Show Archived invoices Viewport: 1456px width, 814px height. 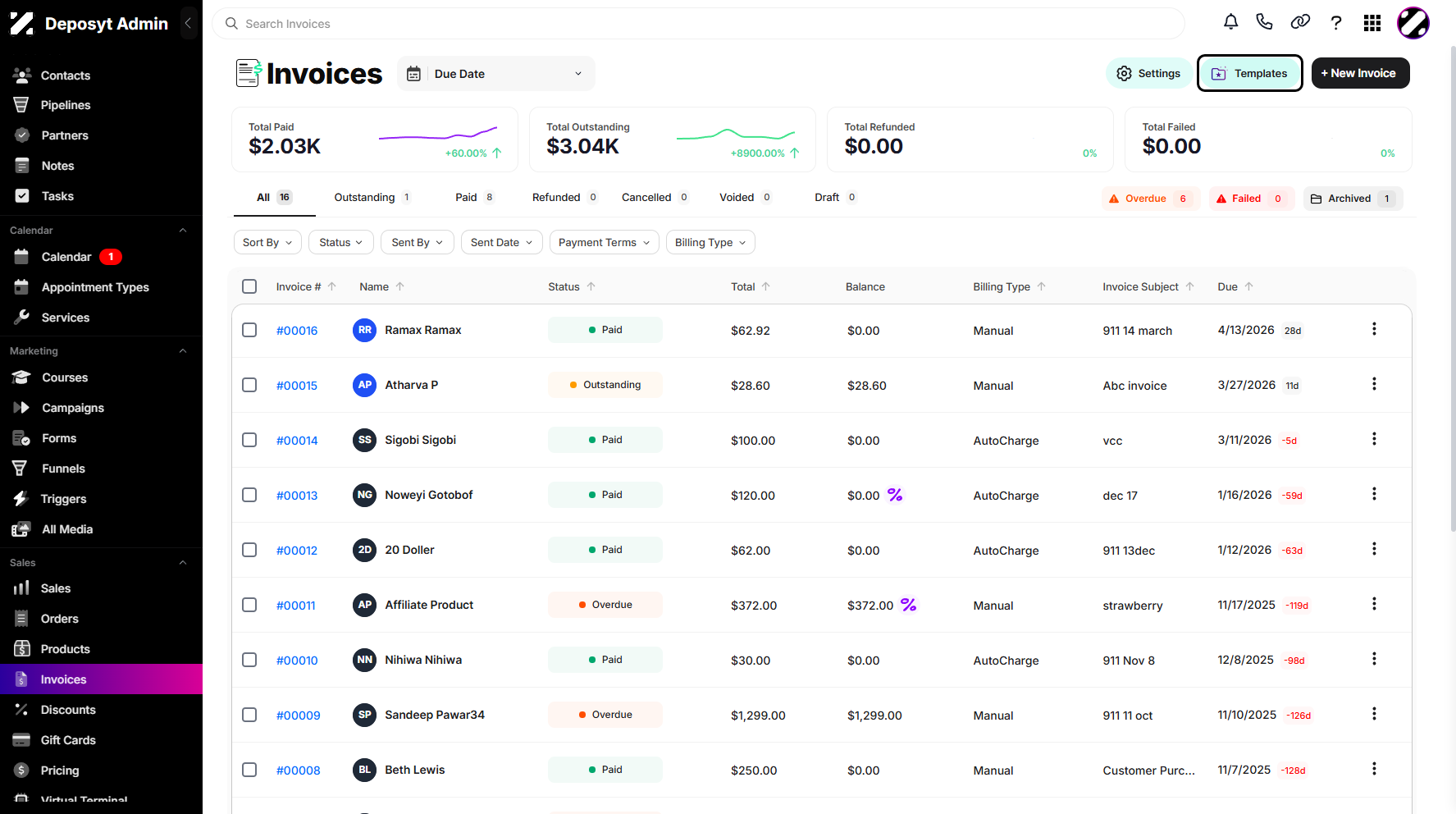(x=1353, y=199)
